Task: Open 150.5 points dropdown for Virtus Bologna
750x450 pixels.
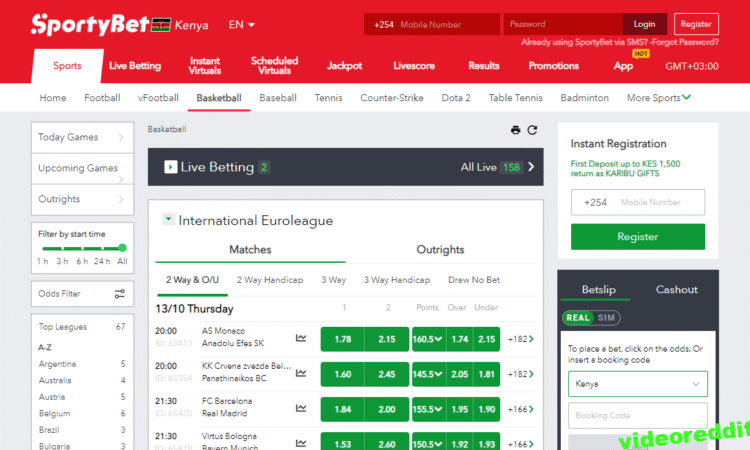Action: (427, 442)
